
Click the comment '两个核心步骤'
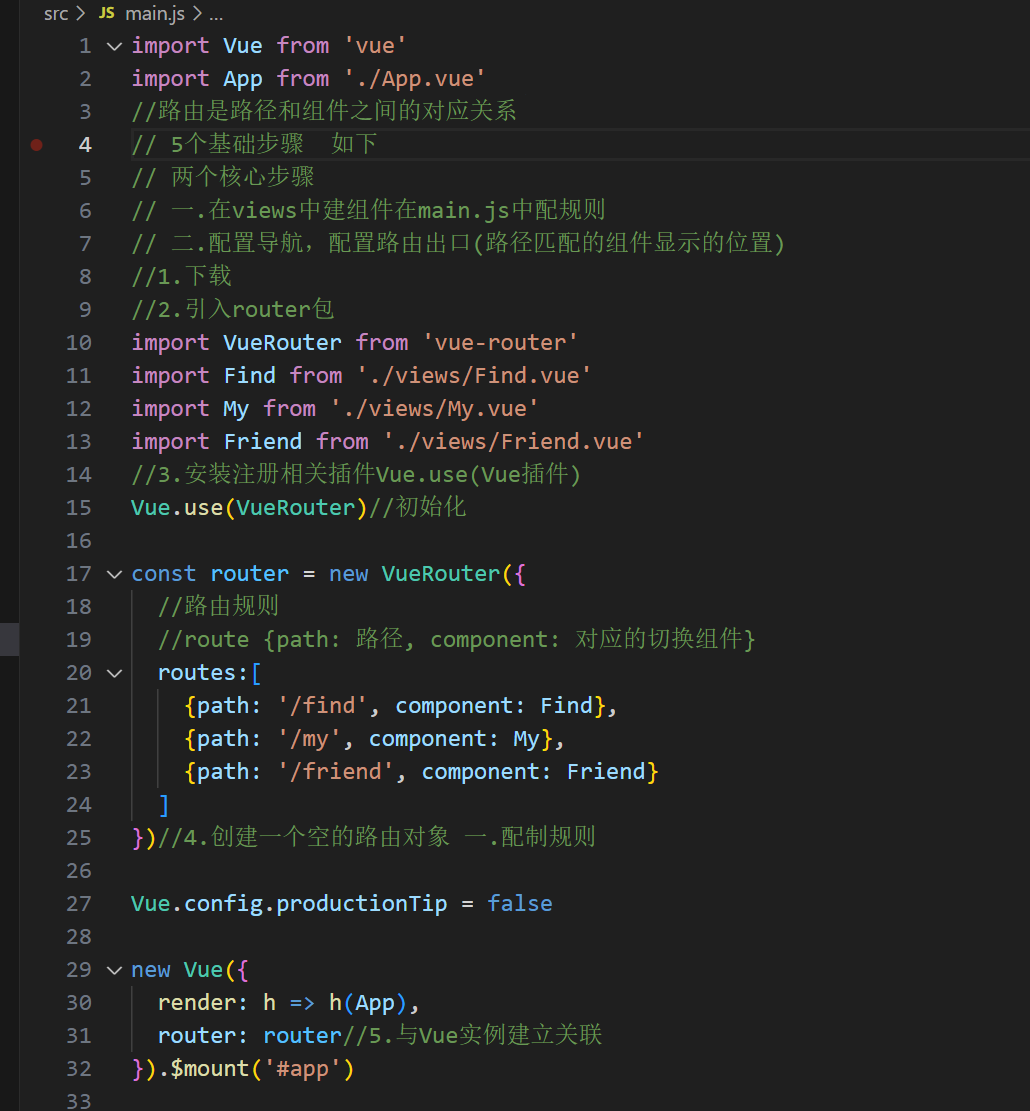(x=242, y=177)
